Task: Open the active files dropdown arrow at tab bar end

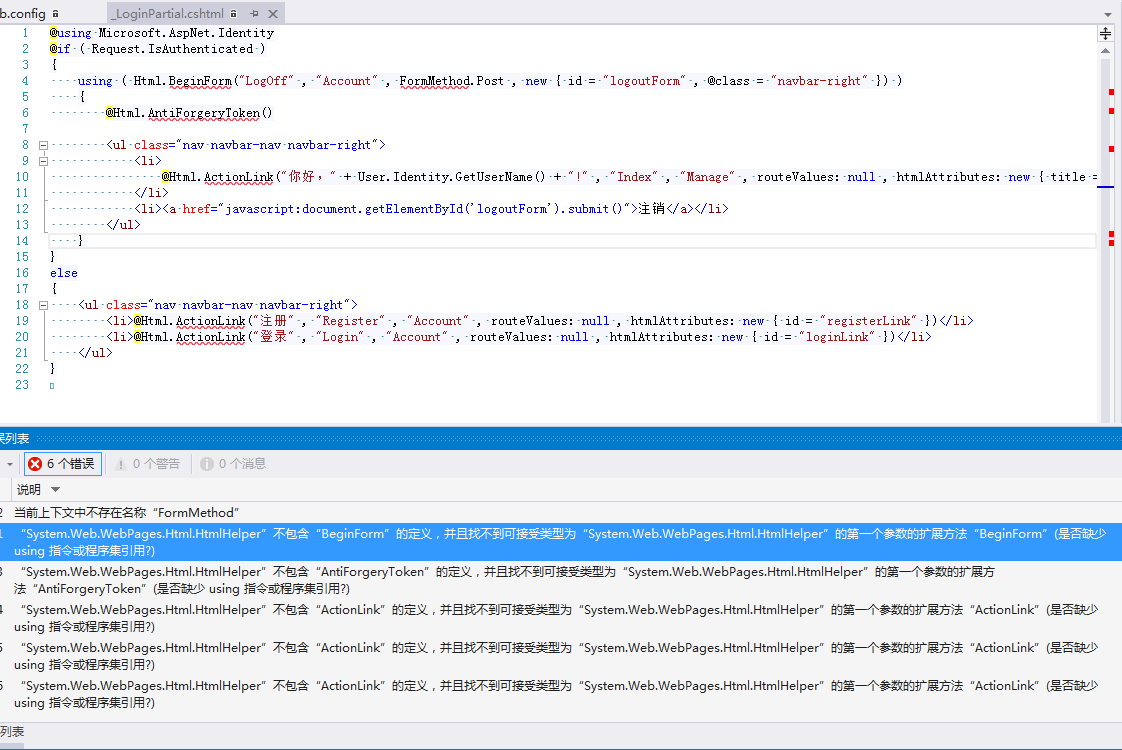Action: 1108,14
